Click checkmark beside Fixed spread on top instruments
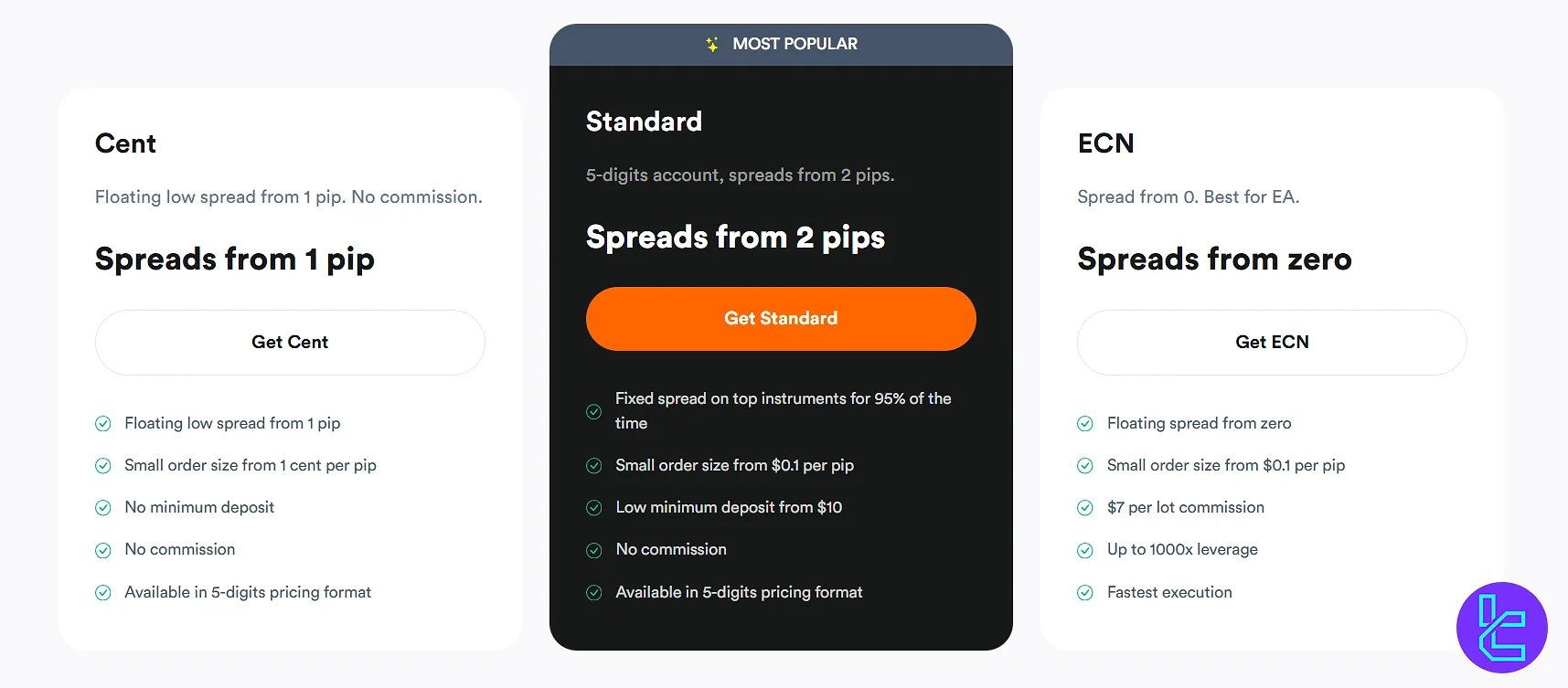The height and width of the screenshot is (688, 1568). [594, 411]
